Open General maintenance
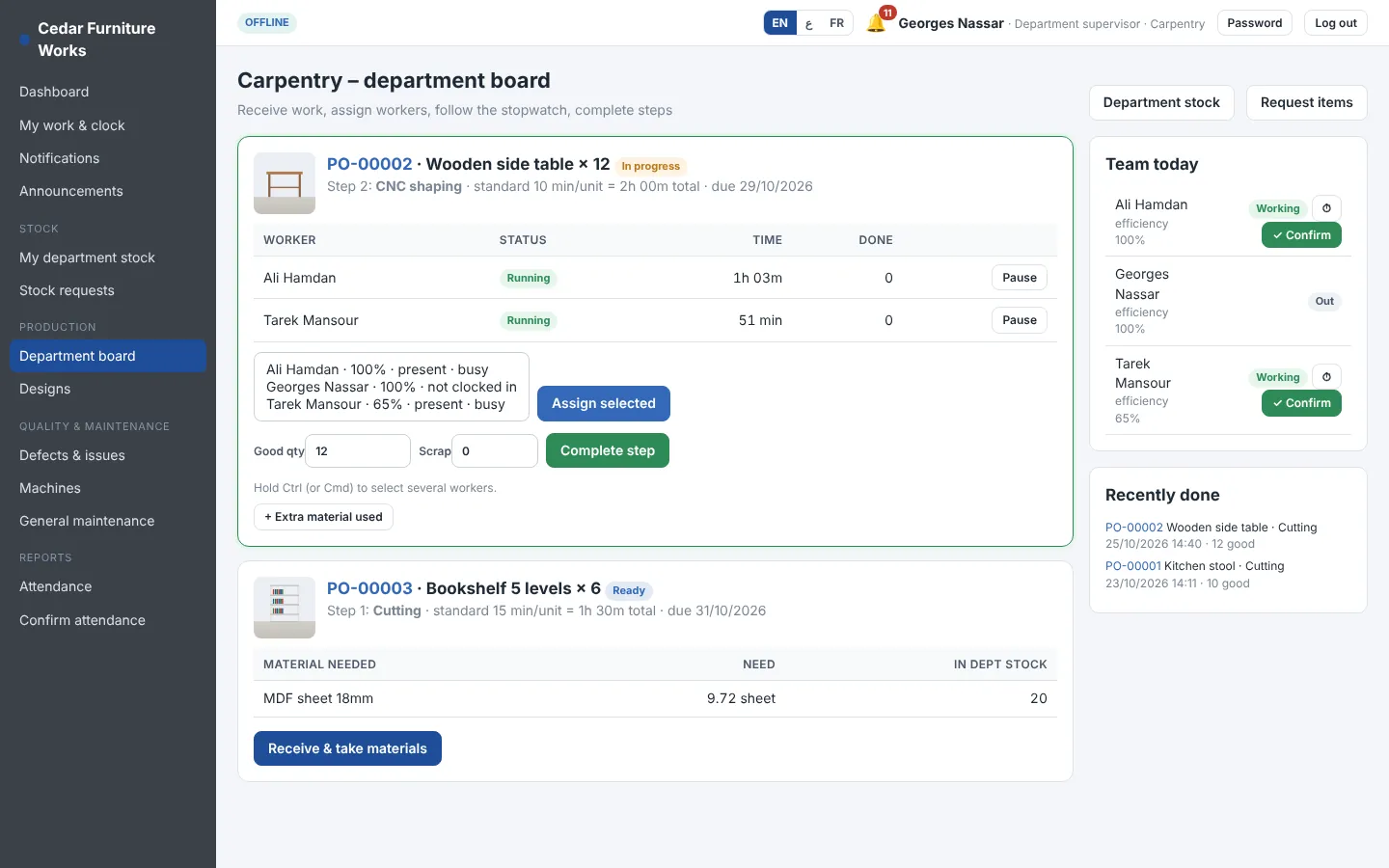 (108, 521)
